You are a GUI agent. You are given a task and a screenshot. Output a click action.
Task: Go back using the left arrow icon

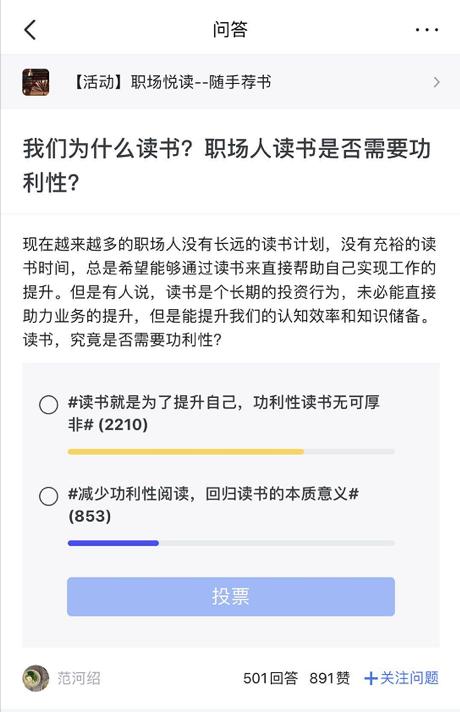pyautogui.click(x=30, y=30)
